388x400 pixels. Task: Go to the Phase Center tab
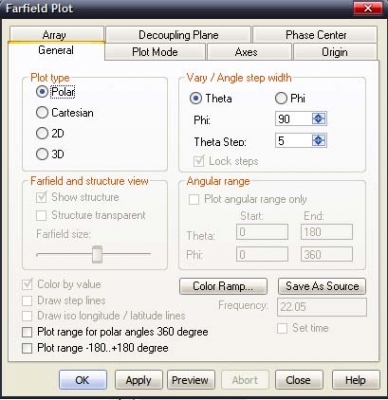point(315,35)
